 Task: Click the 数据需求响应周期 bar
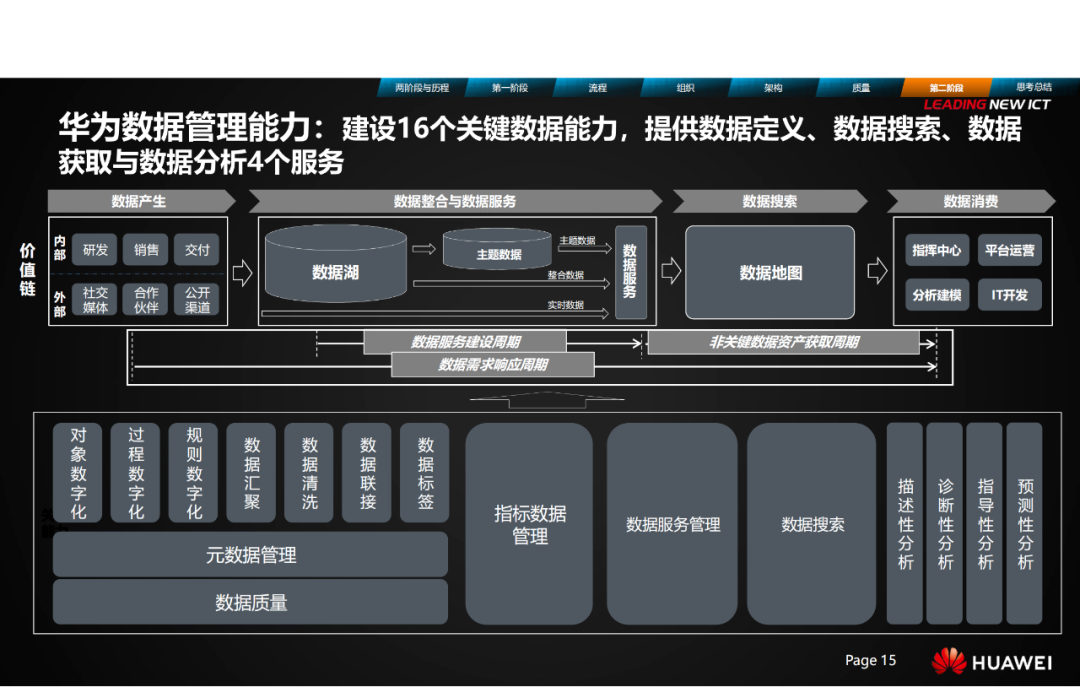pos(492,365)
